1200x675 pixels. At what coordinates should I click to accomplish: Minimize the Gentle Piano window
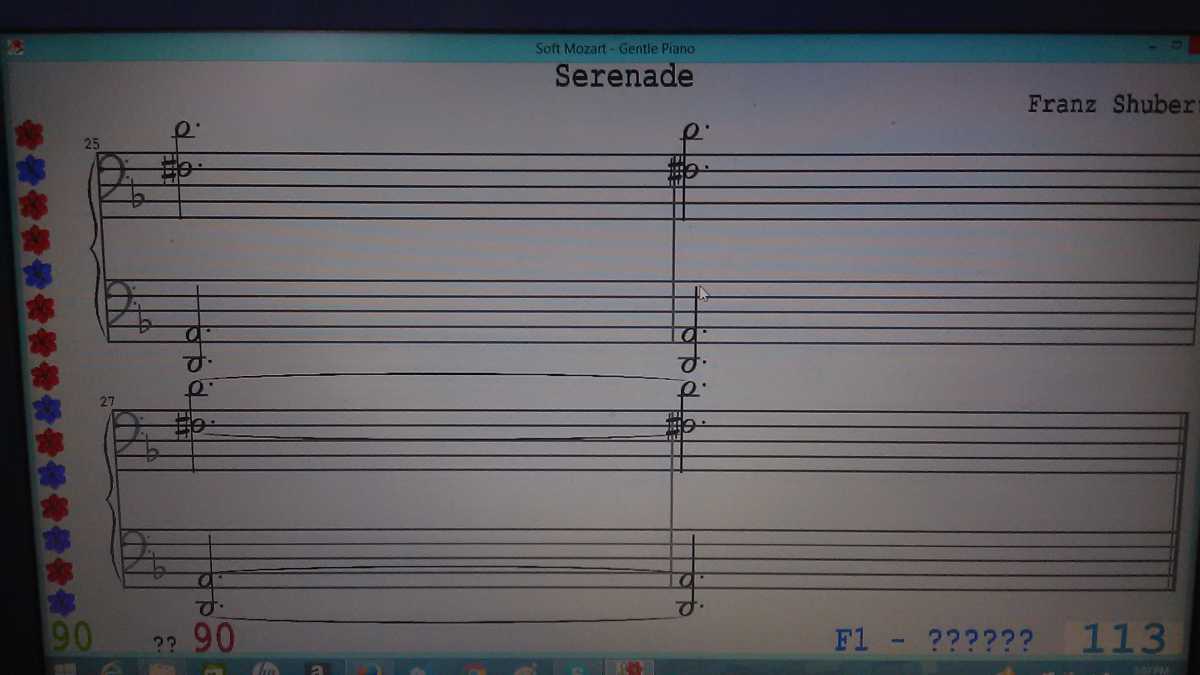[1155, 46]
